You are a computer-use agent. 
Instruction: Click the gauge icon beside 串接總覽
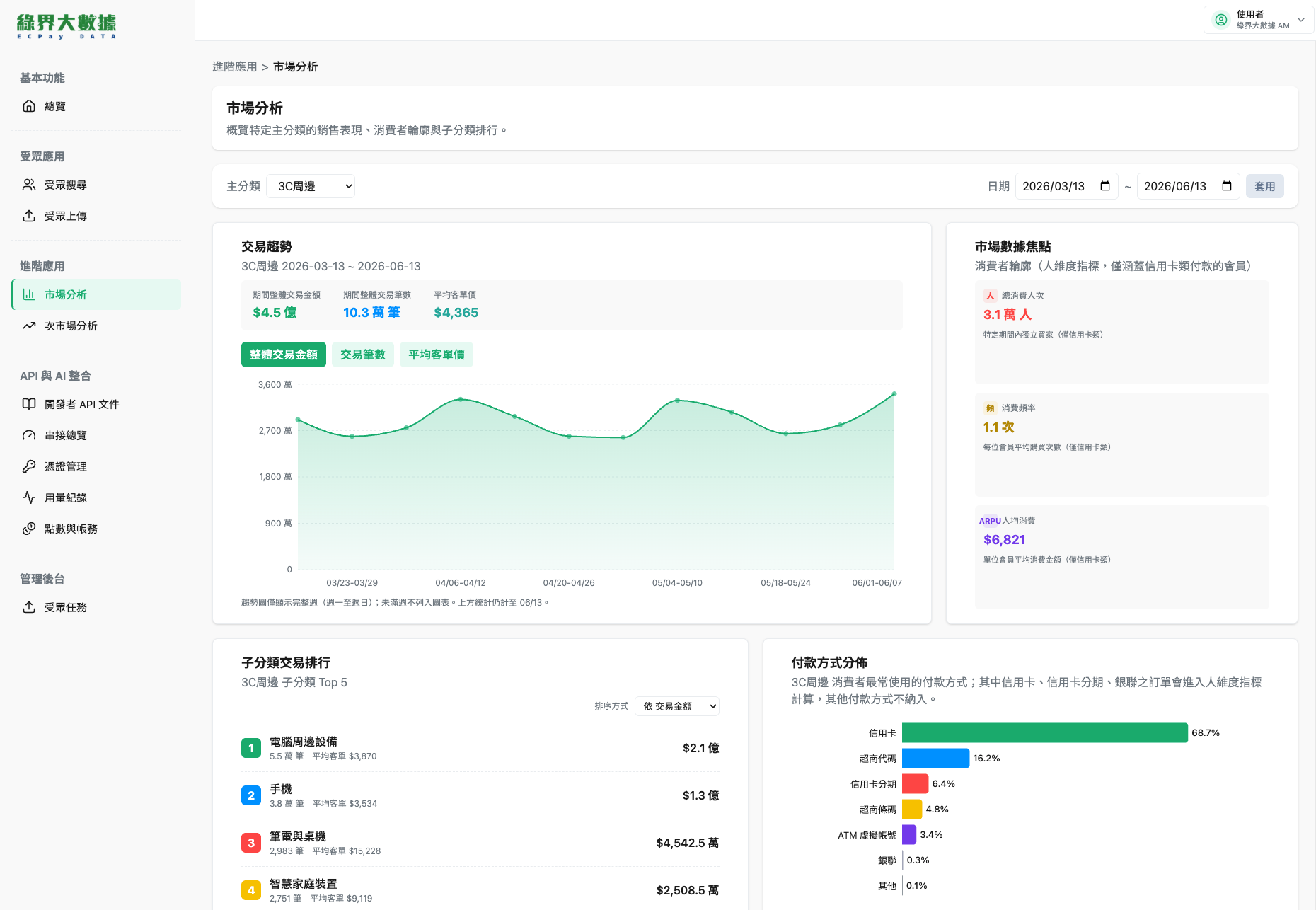pos(29,435)
